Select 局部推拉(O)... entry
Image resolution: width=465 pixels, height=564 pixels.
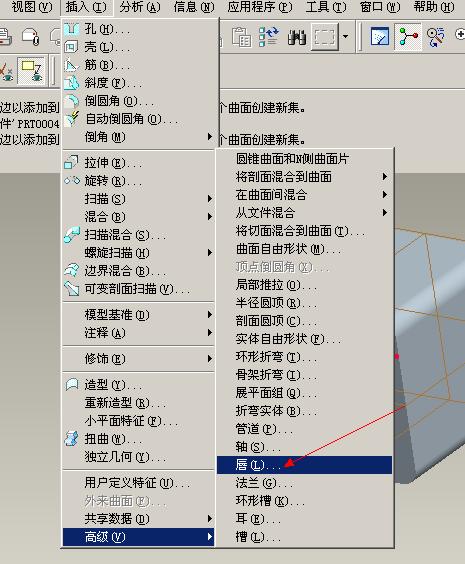304,285
